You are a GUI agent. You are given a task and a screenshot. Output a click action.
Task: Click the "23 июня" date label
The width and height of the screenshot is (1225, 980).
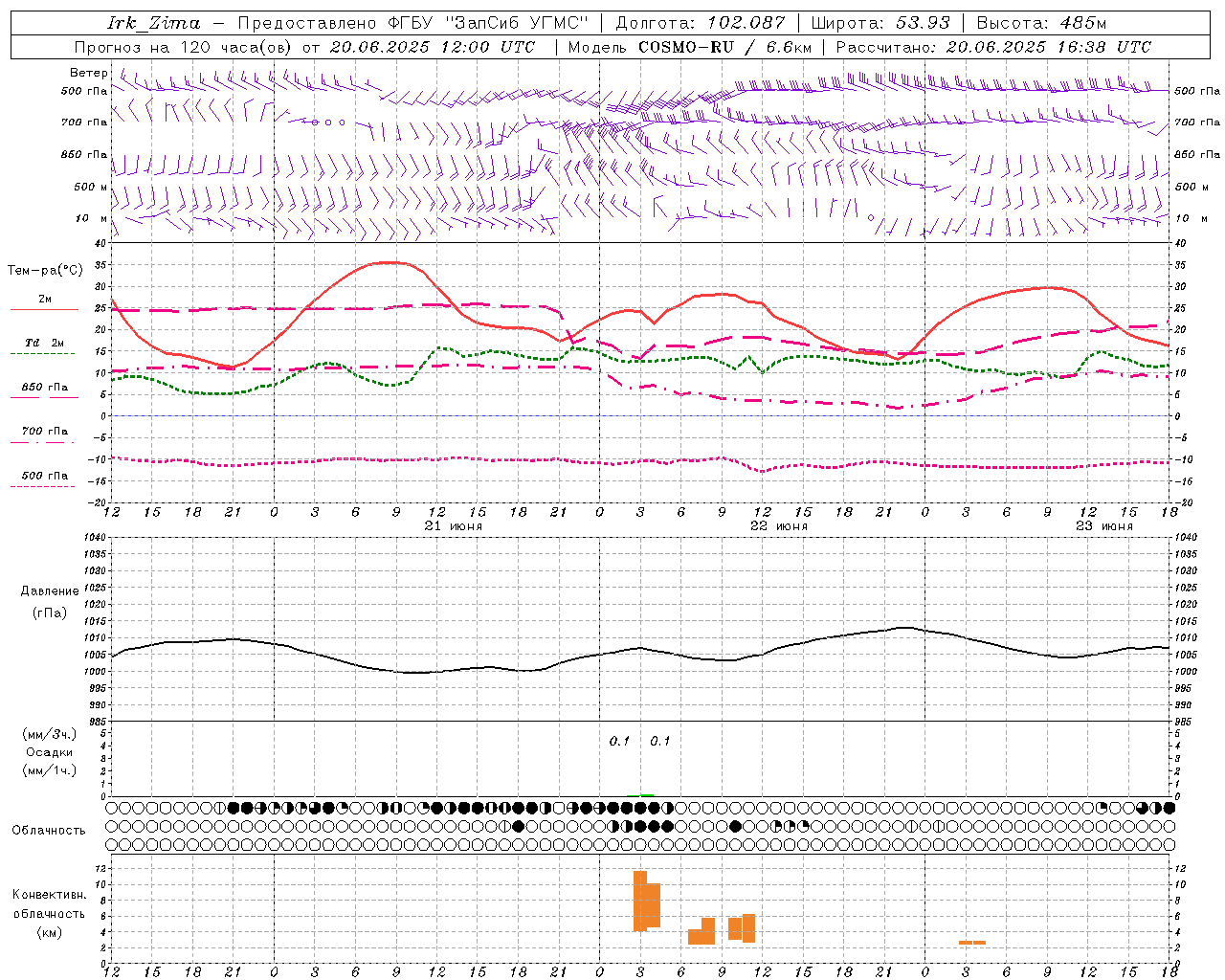[x=1104, y=526]
